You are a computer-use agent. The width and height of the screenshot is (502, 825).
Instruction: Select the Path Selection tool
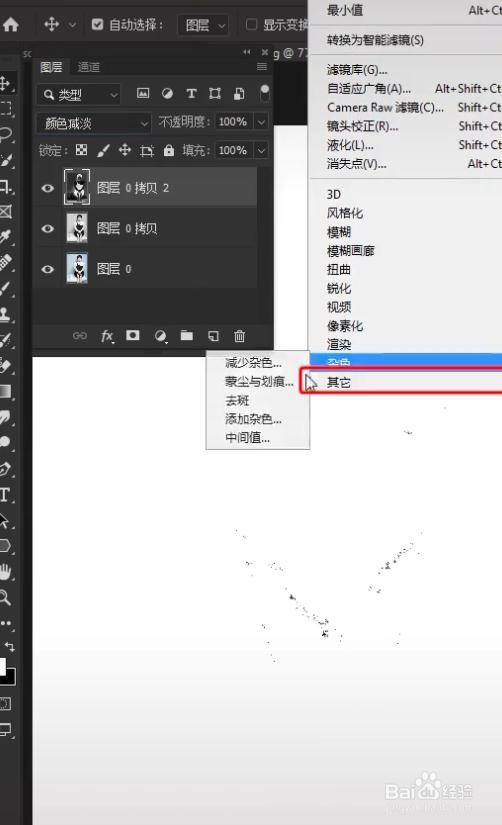click(5, 520)
